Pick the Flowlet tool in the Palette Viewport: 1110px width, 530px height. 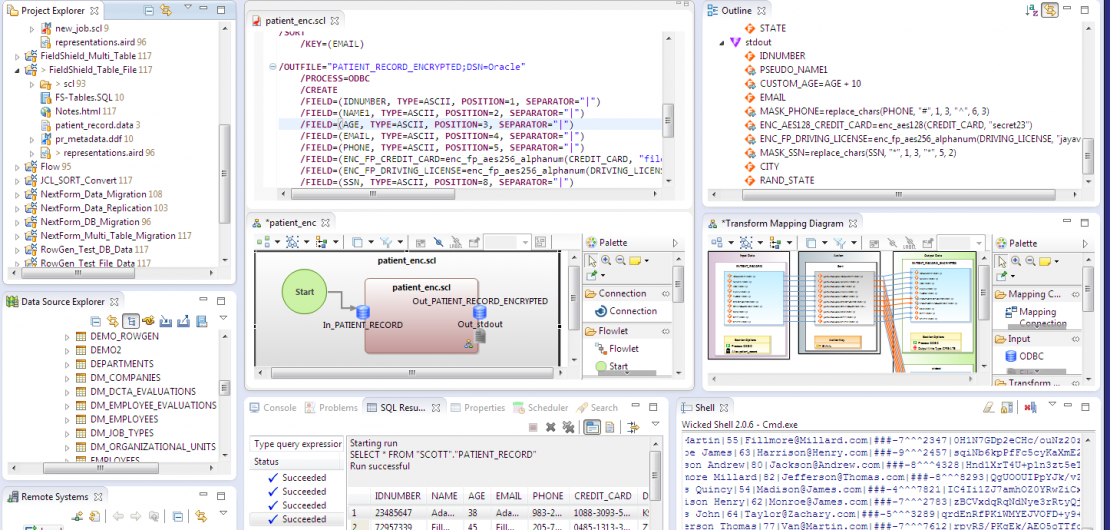pos(616,349)
